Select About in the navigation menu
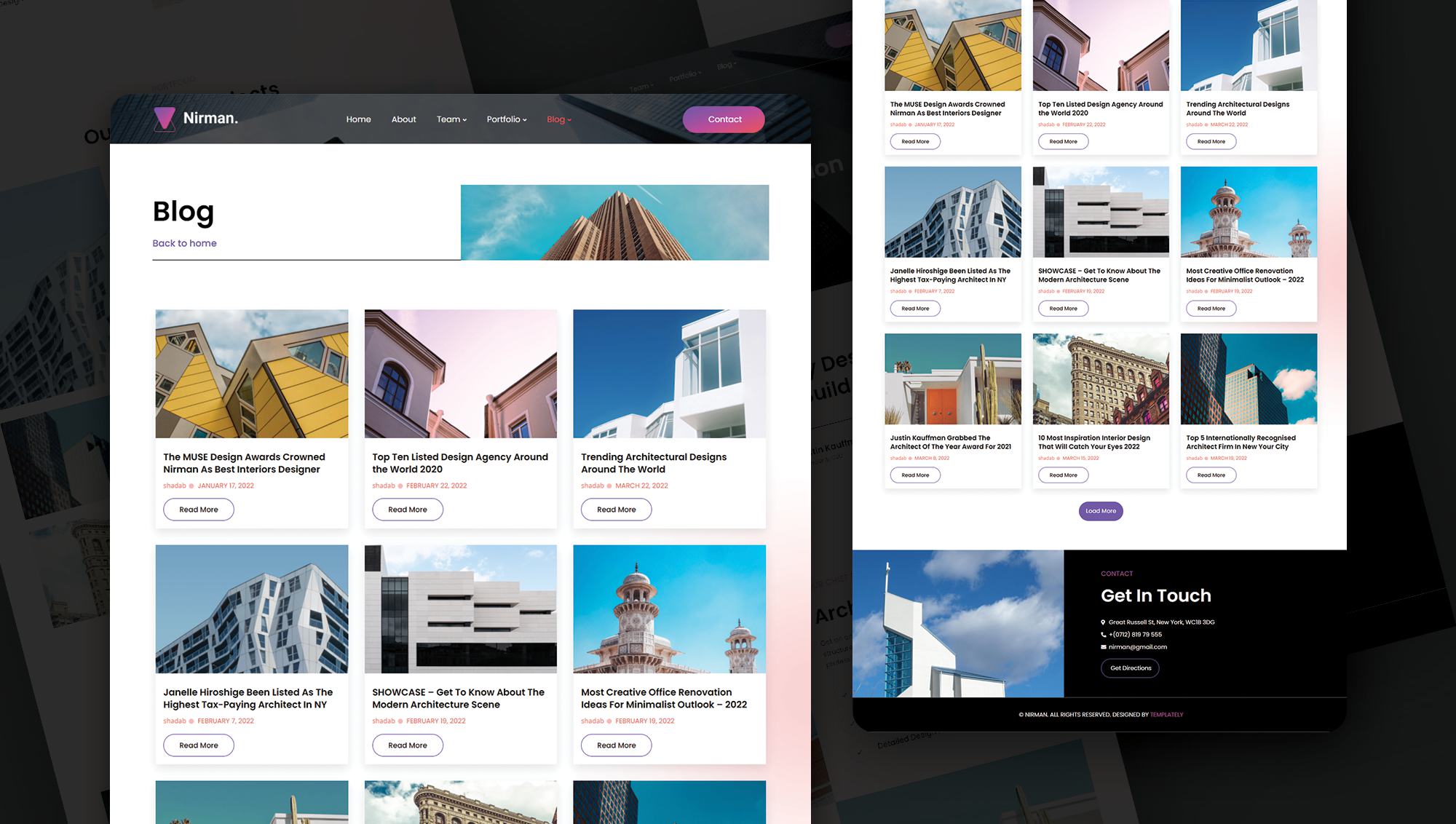Viewport: 1456px width, 824px height. pos(403,119)
